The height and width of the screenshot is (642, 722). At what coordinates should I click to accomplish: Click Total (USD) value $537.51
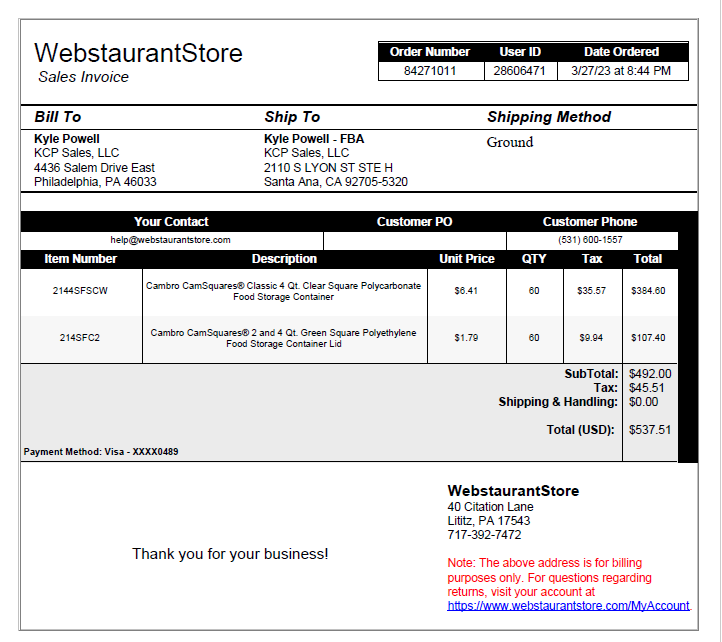point(650,430)
